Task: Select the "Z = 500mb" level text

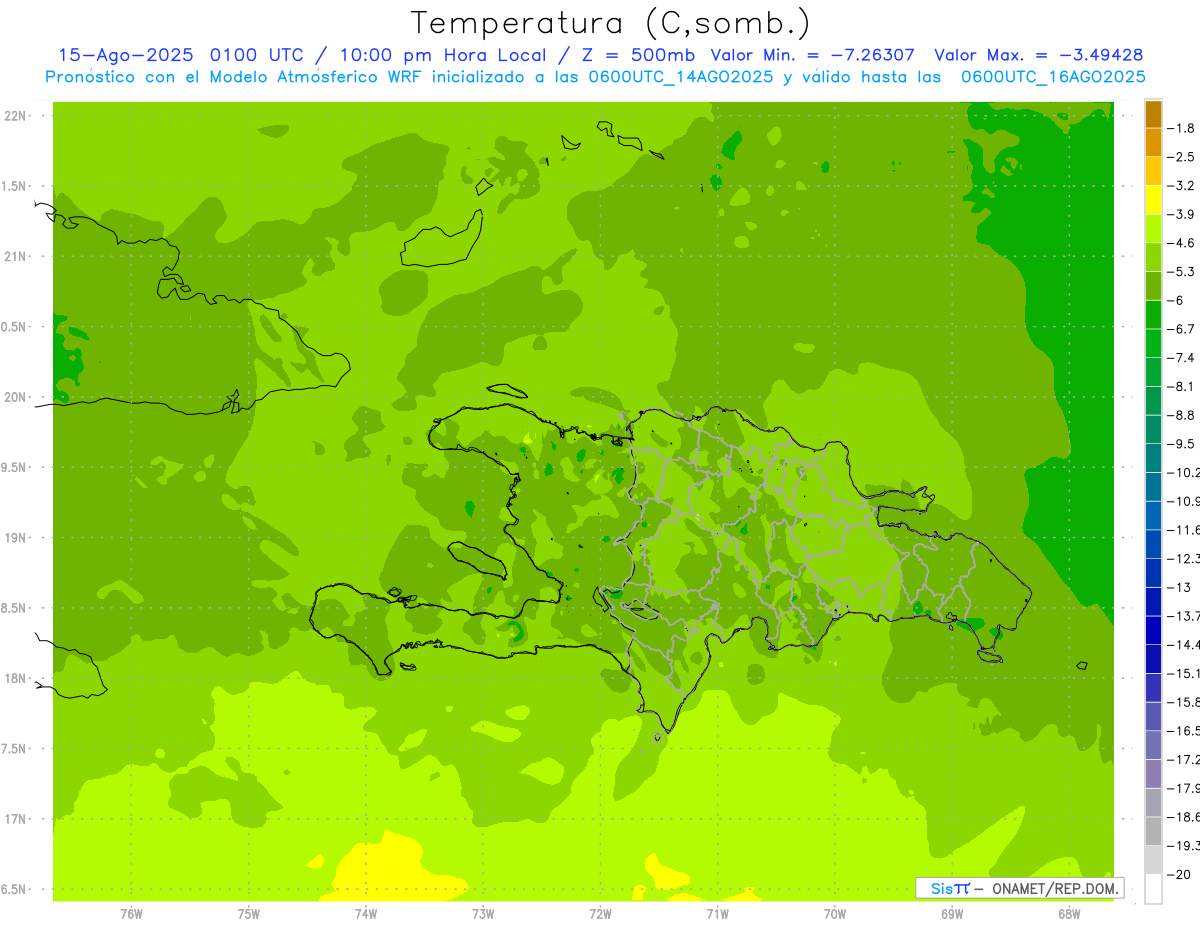Action: tap(638, 55)
